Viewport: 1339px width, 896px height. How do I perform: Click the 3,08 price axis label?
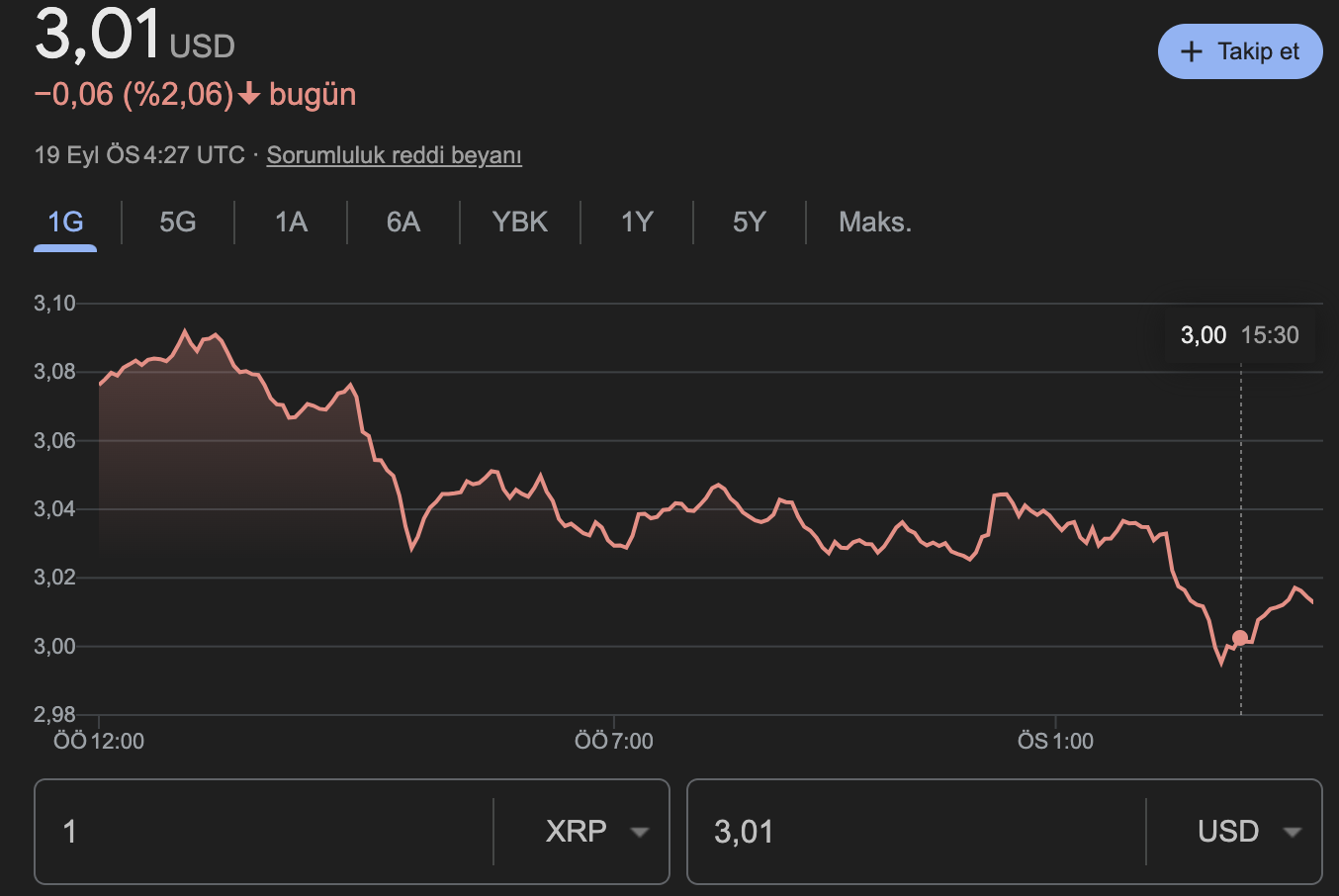click(x=54, y=372)
